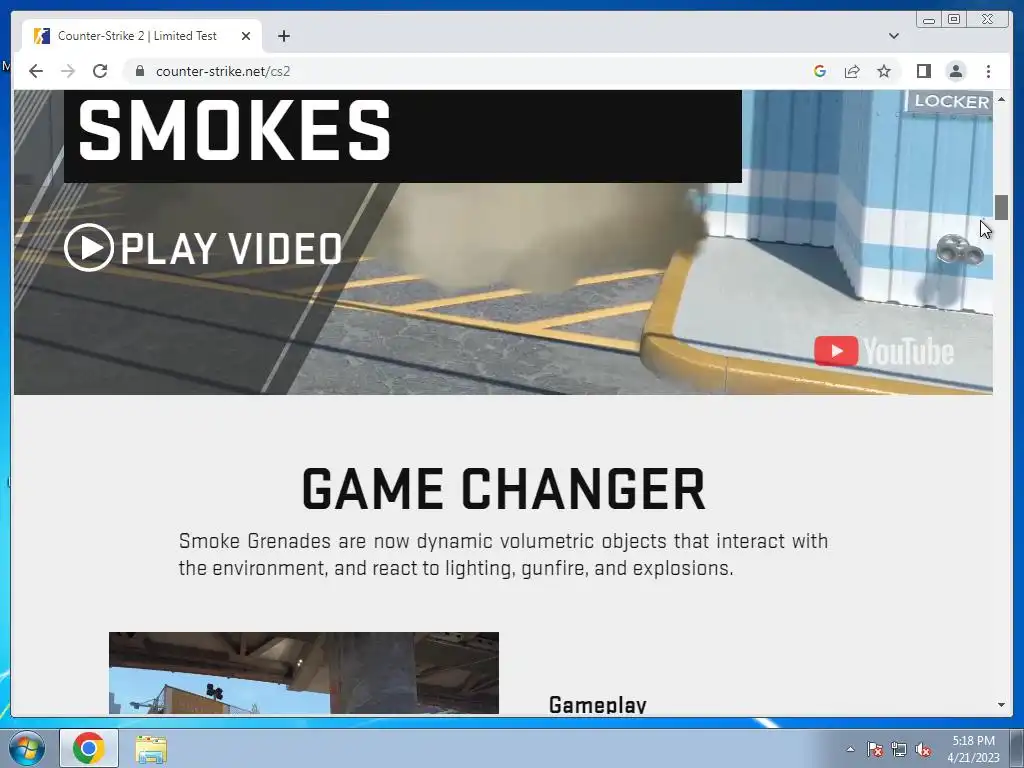Open a new browser tab
1024x768 pixels.
[x=284, y=36]
